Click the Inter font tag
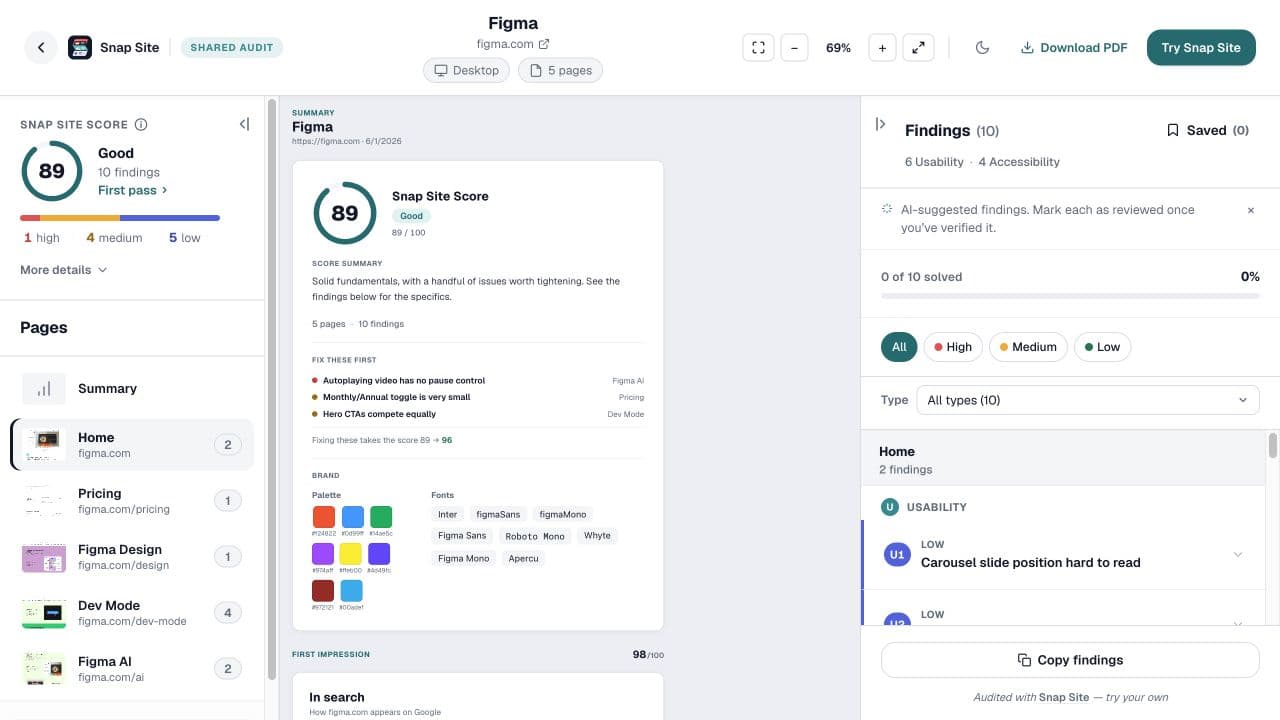Image resolution: width=1280 pixels, height=720 pixels. pos(448,514)
